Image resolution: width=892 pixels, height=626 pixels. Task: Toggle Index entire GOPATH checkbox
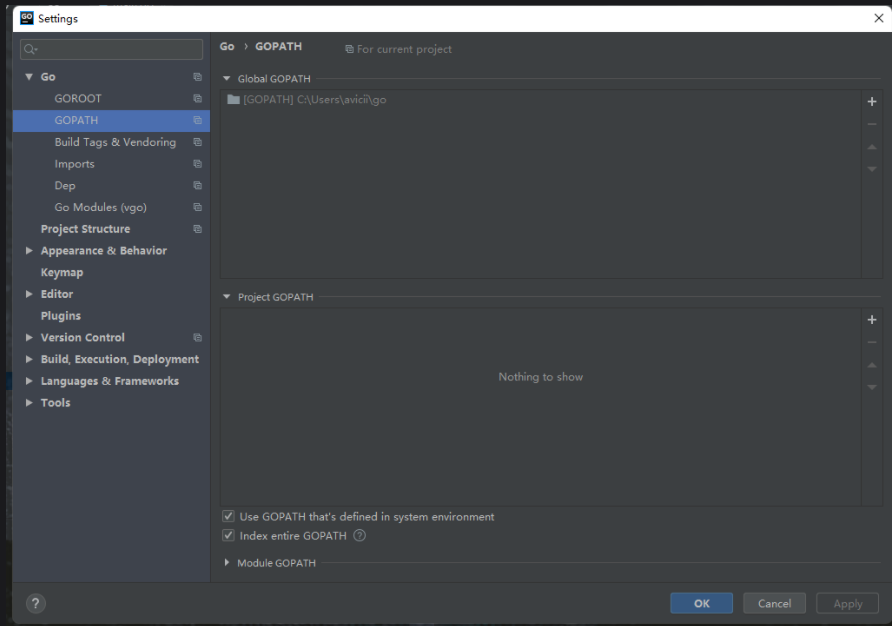(228, 536)
